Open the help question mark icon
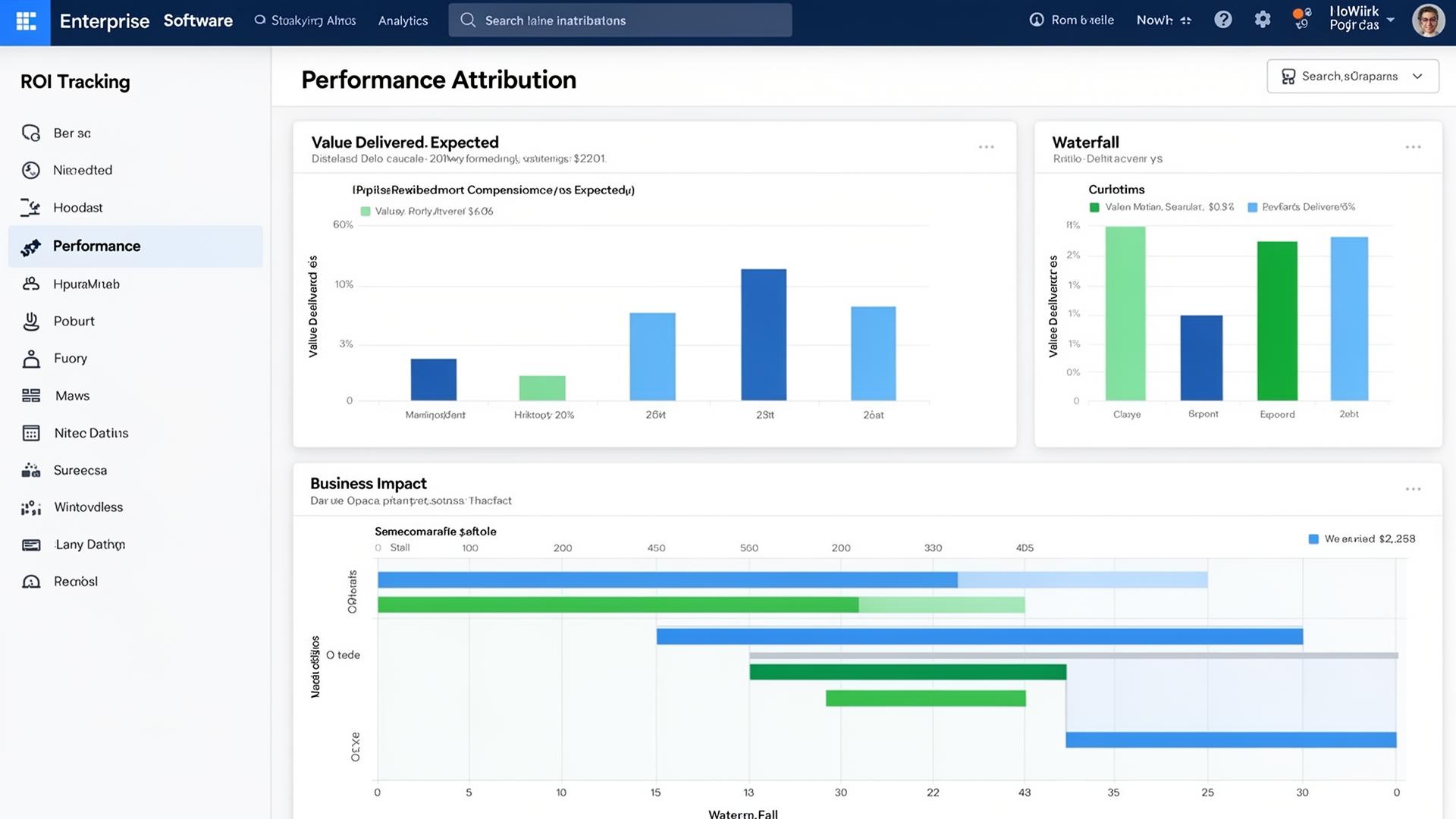 pos(1222,20)
